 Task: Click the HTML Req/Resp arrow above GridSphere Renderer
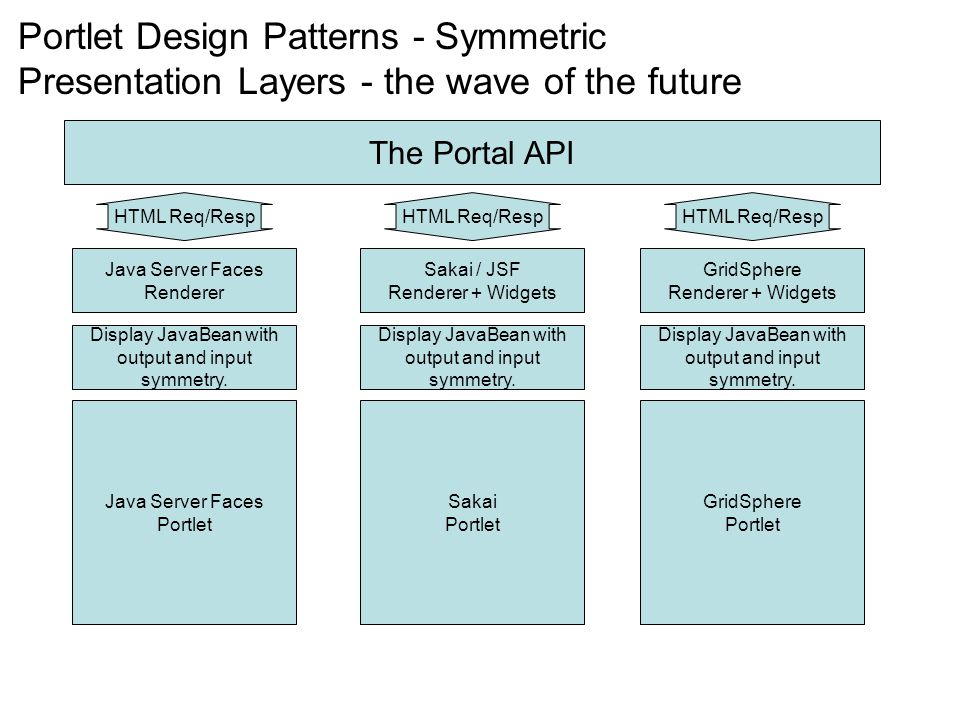[752, 216]
